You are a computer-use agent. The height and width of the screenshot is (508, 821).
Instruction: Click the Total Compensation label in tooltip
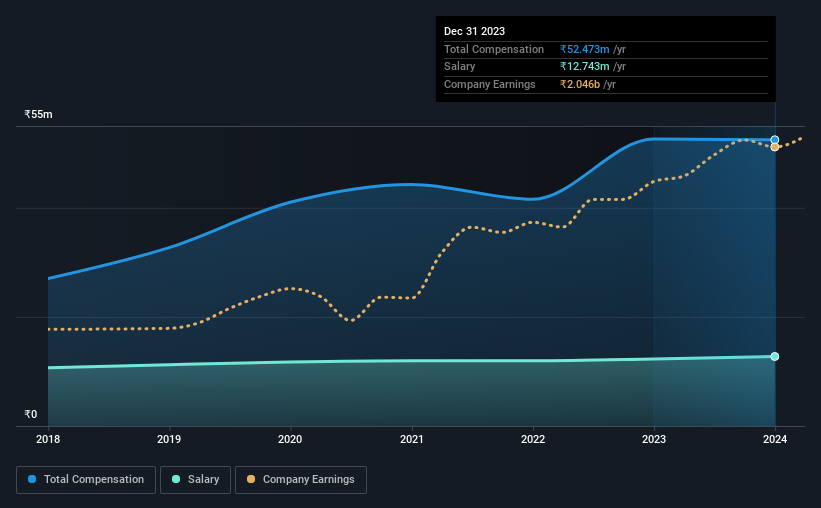click(494, 49)
